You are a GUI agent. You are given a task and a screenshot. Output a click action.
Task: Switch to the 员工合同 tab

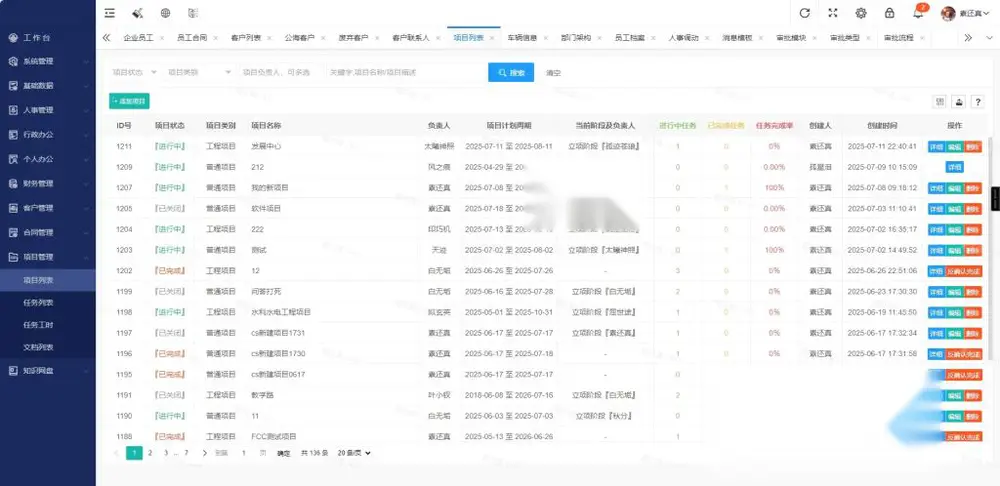[x=192, y=38]
